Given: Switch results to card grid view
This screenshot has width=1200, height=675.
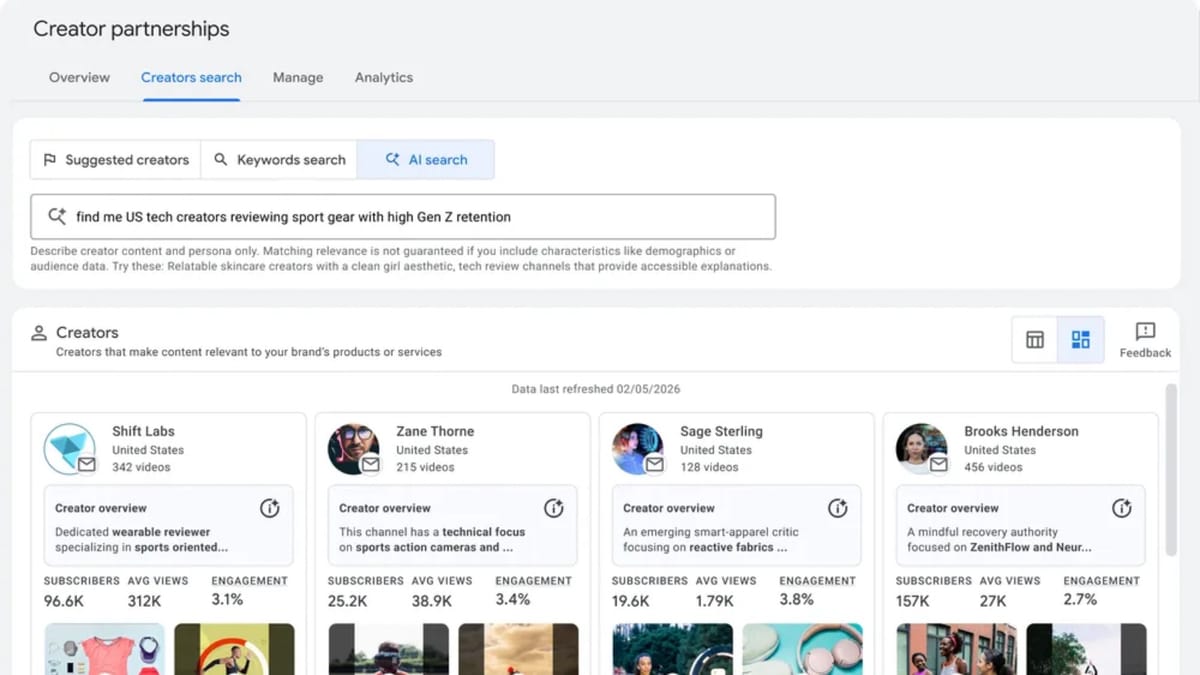Looking at the screenshot, I should coord(1081,339).
